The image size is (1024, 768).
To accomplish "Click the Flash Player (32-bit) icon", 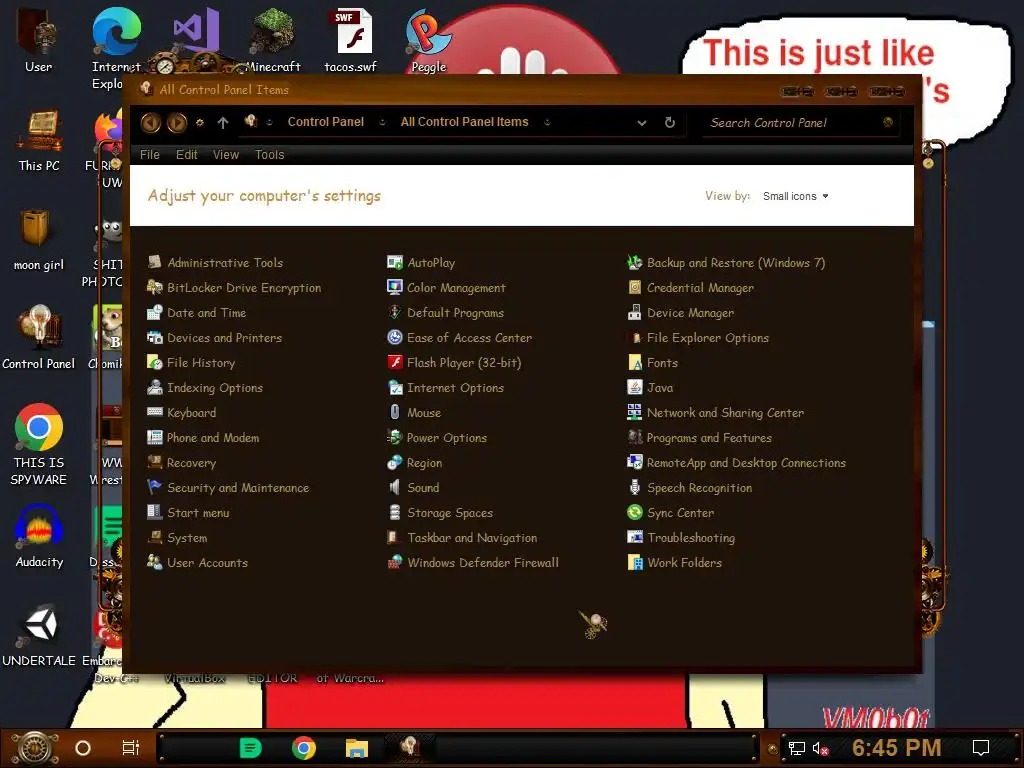I will (394, 362).
